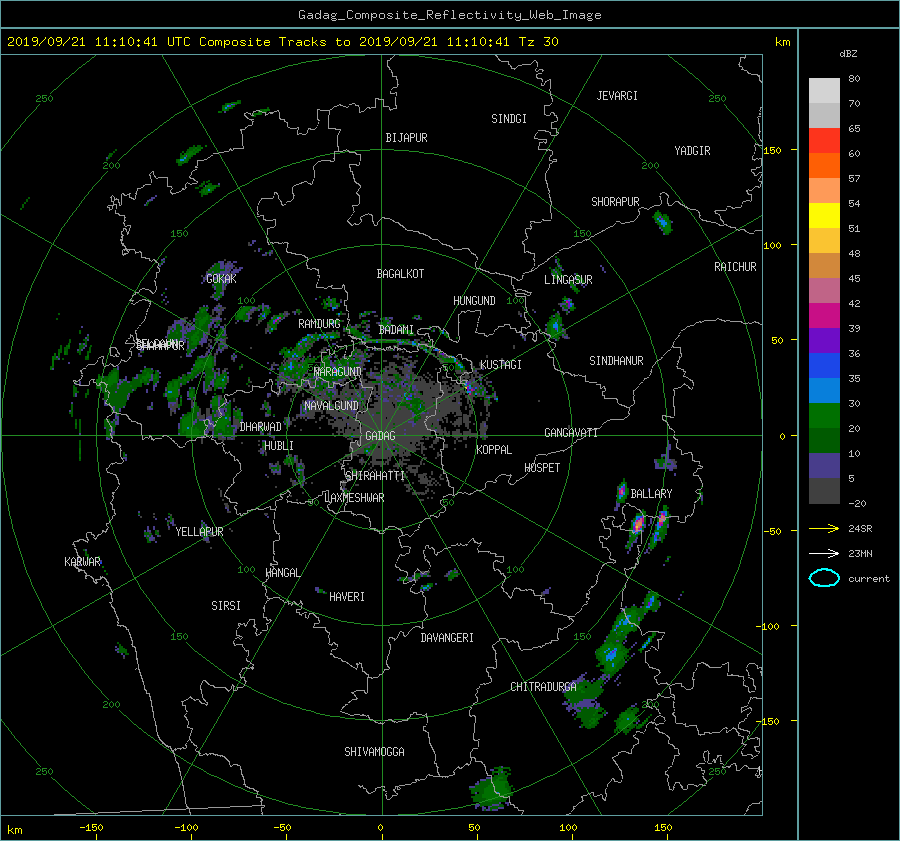Click the CHITRADURGA city label
Screen dimensions: 900x841
(x=543, y=687)
